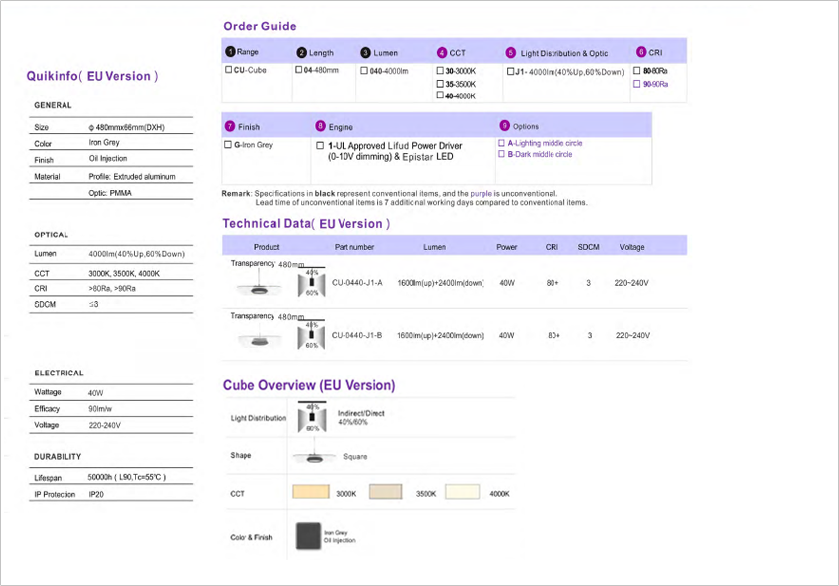The width and height of the screenshot is (839, 586).
Task: Tick the 35-3500K CCT checkbox
Action: click(x=440, y=84)
